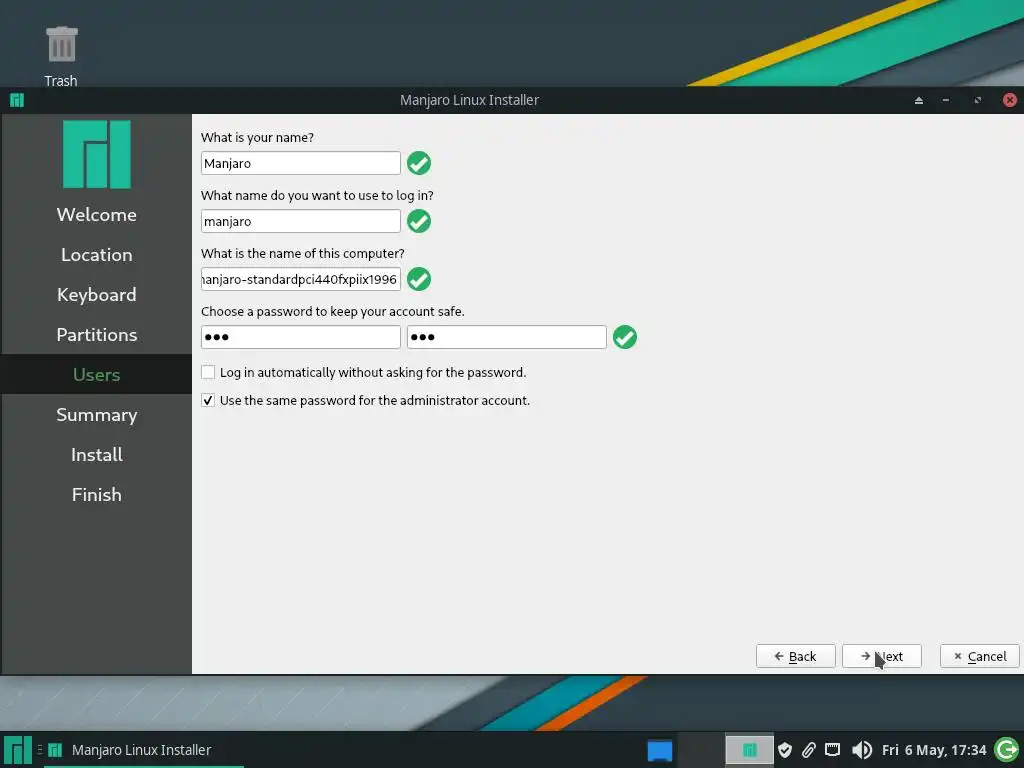Screen dimensions: 1024x768
Task: Click the green logout icon at the taskbar corner
Action: (x=1007, y=750)
